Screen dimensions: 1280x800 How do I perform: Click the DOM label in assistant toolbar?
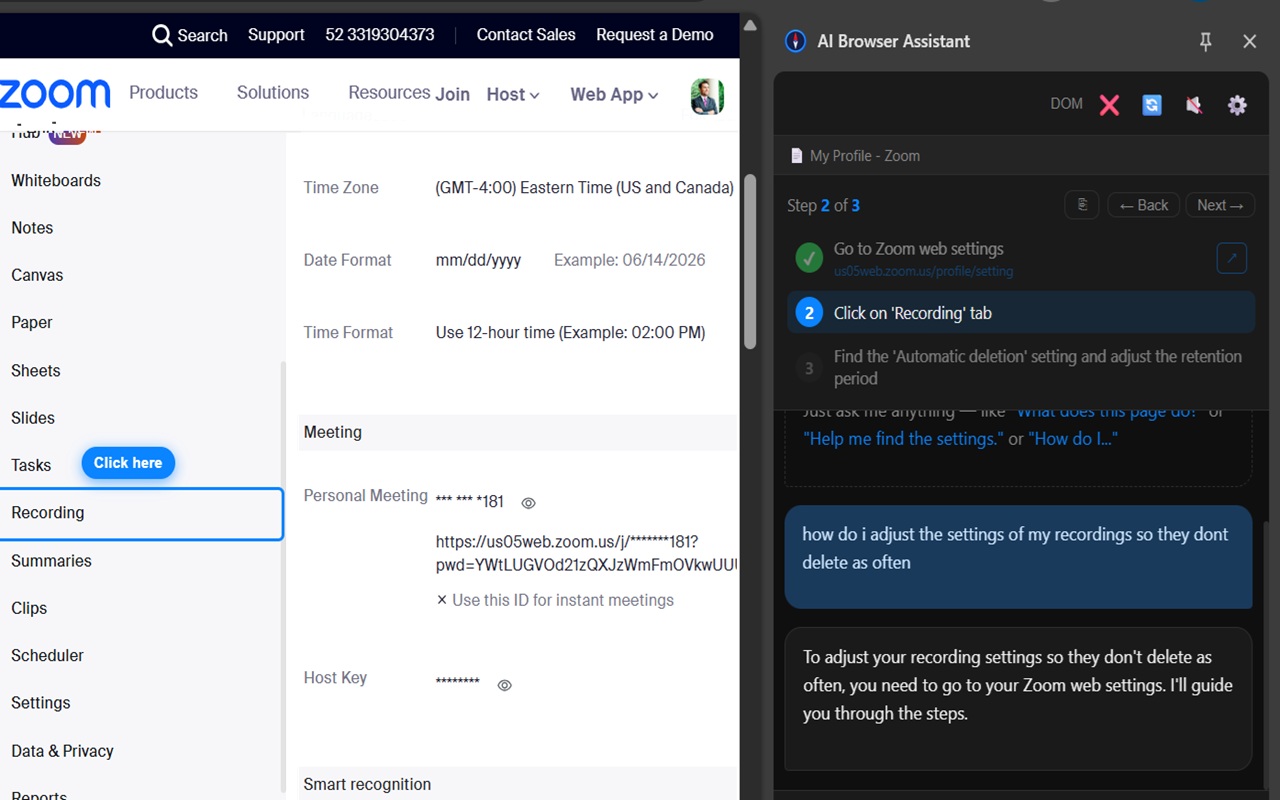1066,104
